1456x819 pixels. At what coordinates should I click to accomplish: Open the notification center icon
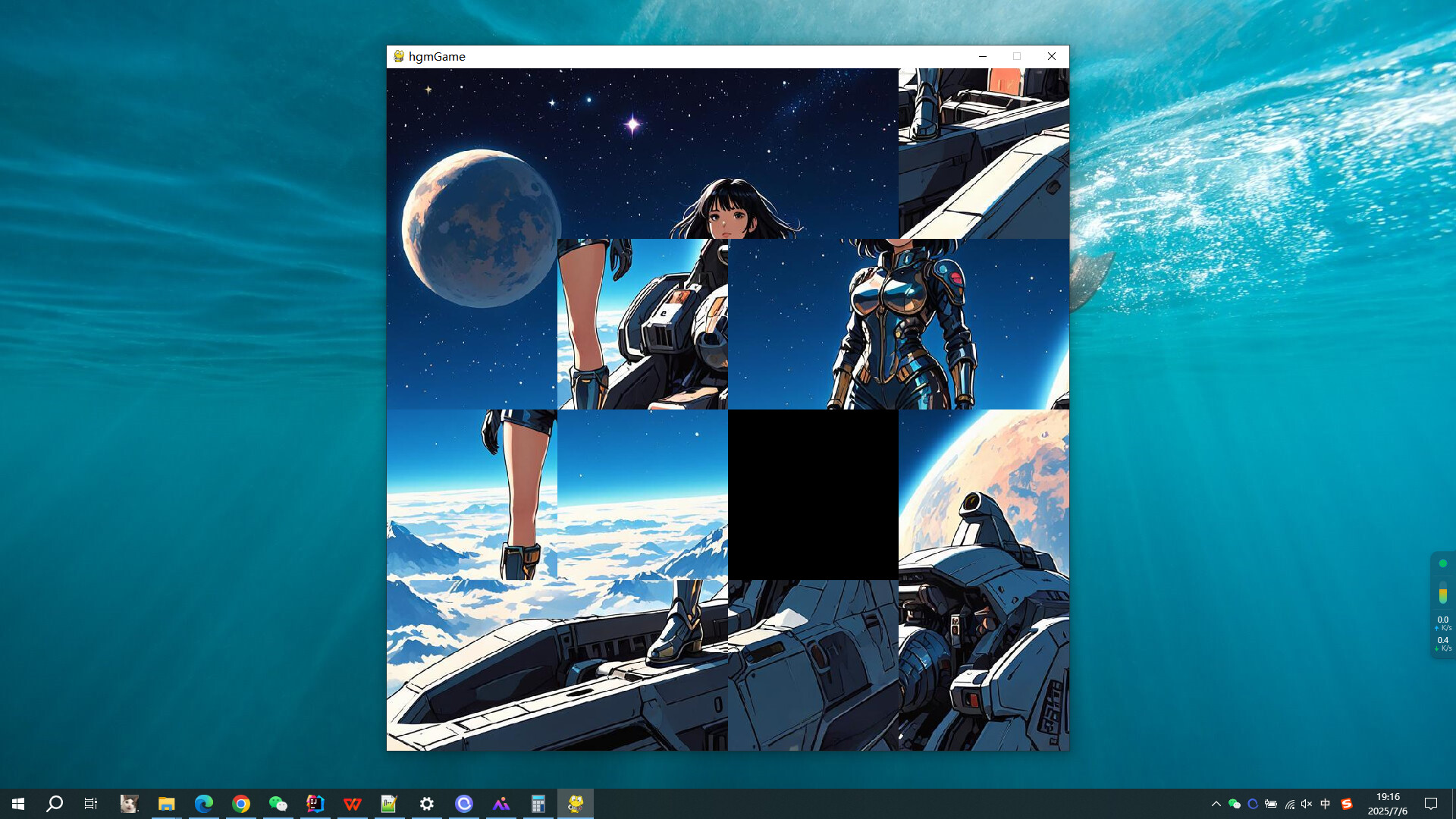point(1431,804)
